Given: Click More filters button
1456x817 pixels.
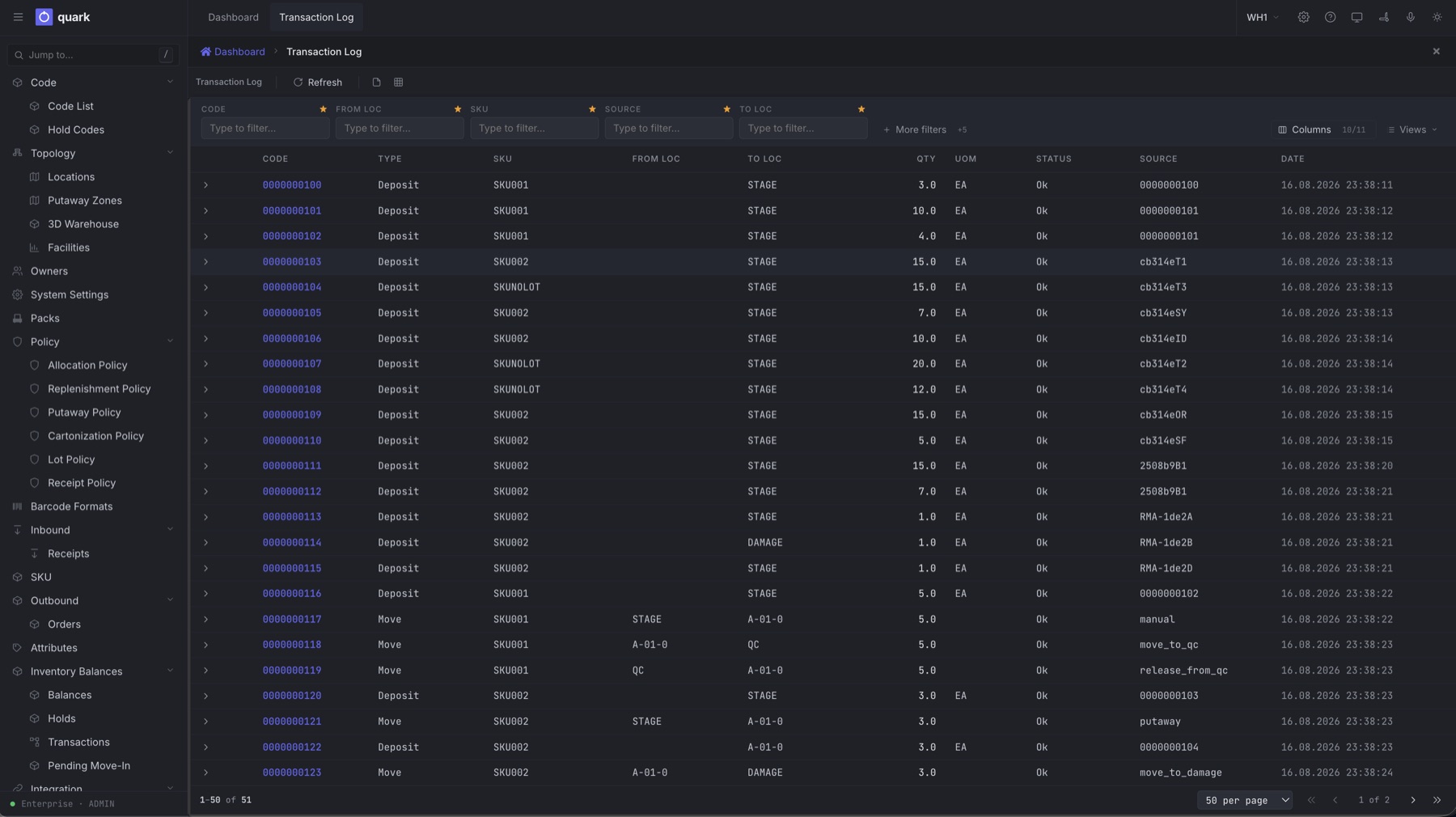Looking at the screenshot, I should pos(914,129).
